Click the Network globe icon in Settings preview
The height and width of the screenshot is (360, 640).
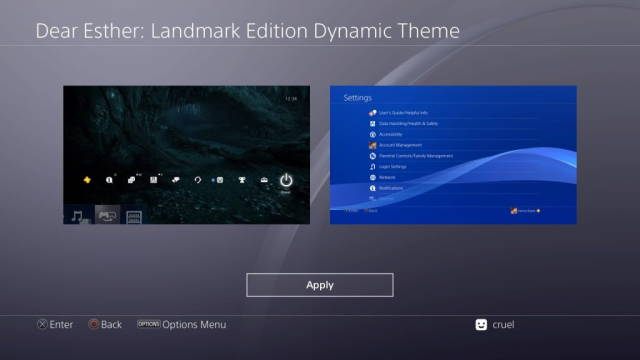[x=373, y=178]
